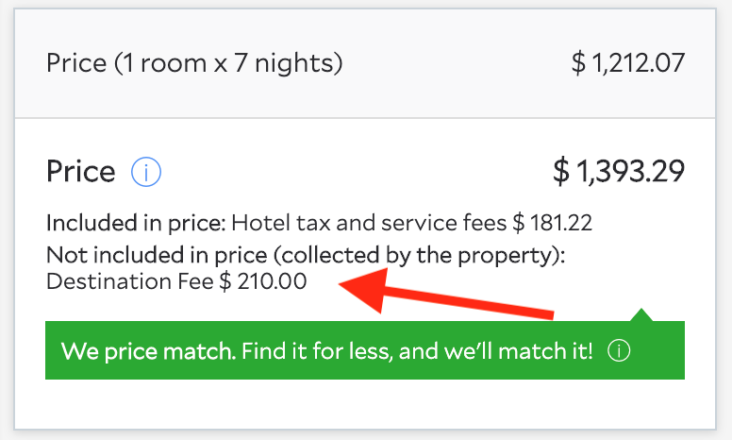Viewport: 732px width, 440px height.
Task: Select the $ 1,212.07 room price
Action: pos(628,63)
